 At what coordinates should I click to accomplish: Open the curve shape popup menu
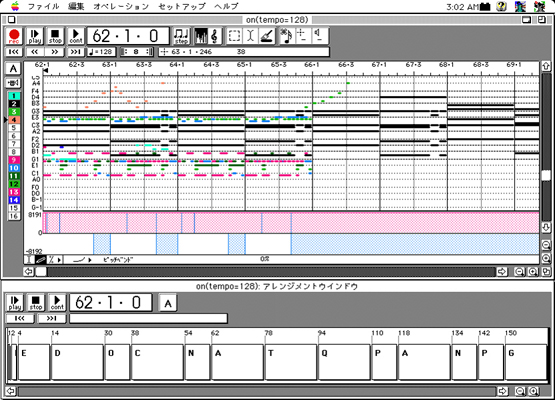point(82,260)
